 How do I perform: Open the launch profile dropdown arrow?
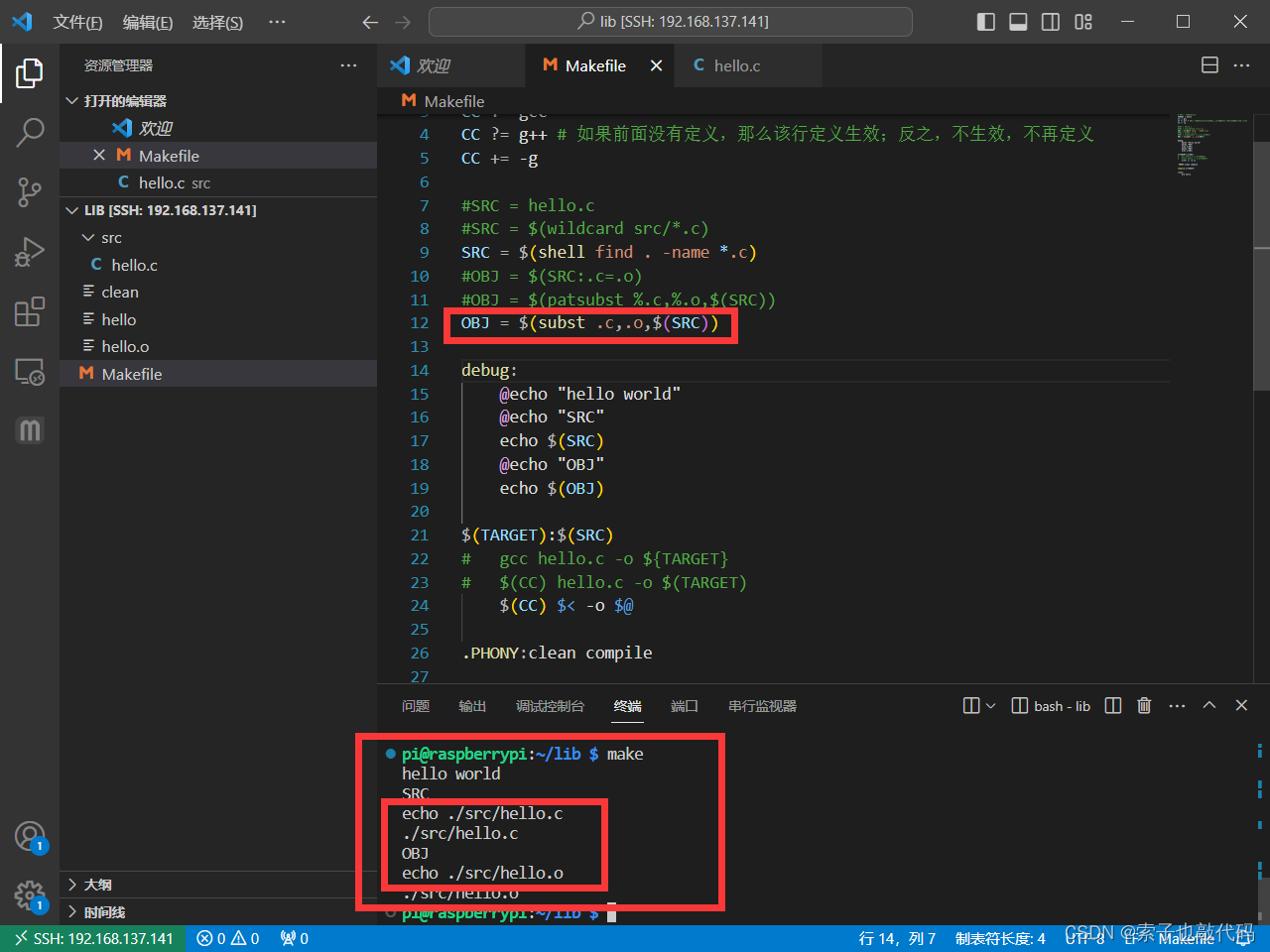coord(990,705)
